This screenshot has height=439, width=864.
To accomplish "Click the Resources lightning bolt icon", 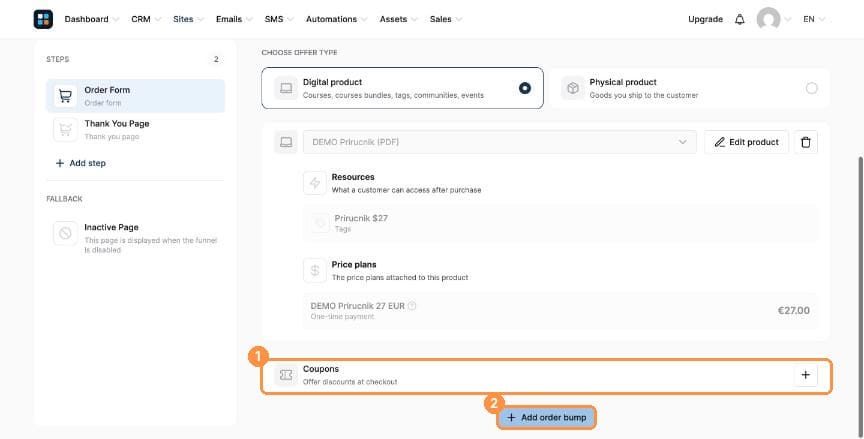I will (315, 183).
